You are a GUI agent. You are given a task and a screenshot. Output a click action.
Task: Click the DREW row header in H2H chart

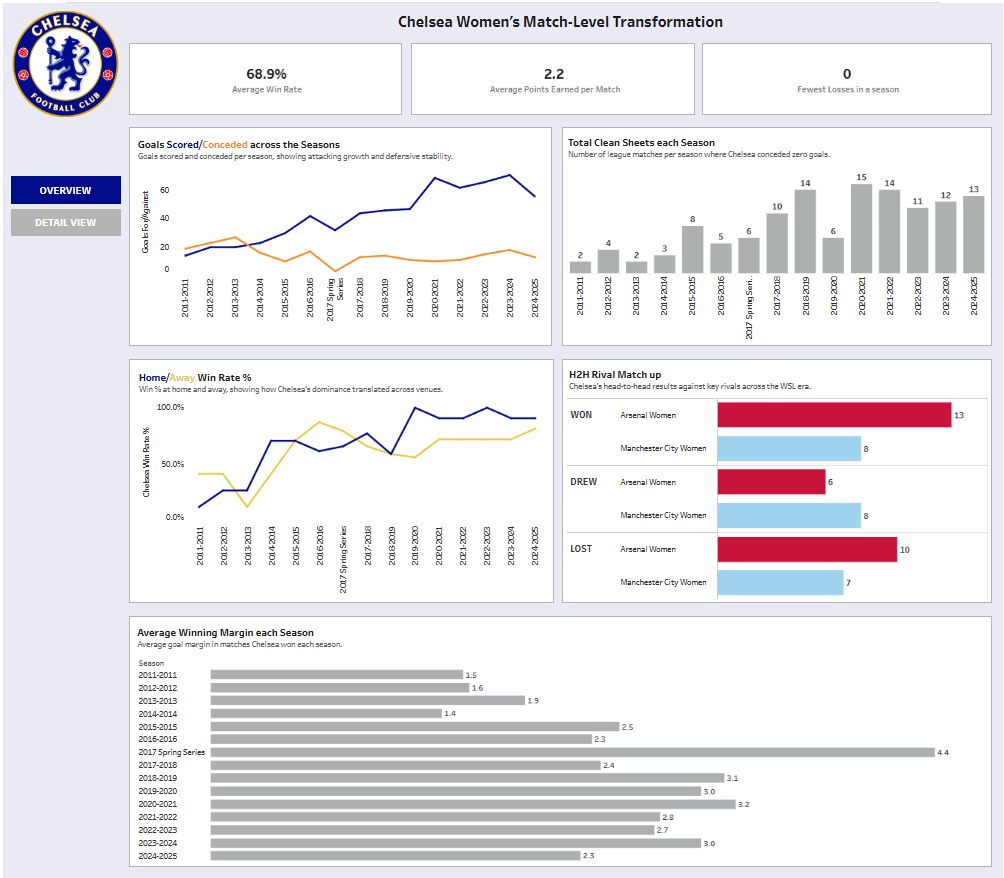point(583,482)
